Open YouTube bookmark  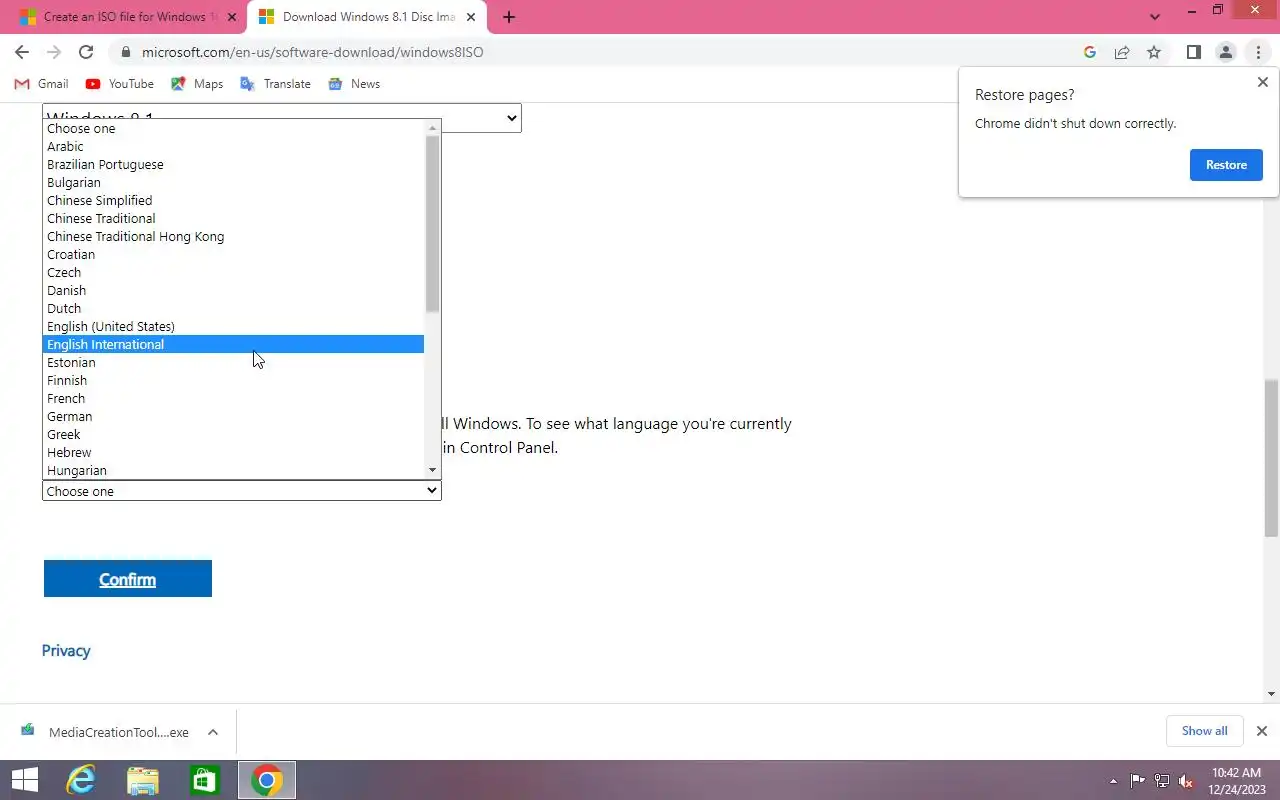tap(120, 84)
